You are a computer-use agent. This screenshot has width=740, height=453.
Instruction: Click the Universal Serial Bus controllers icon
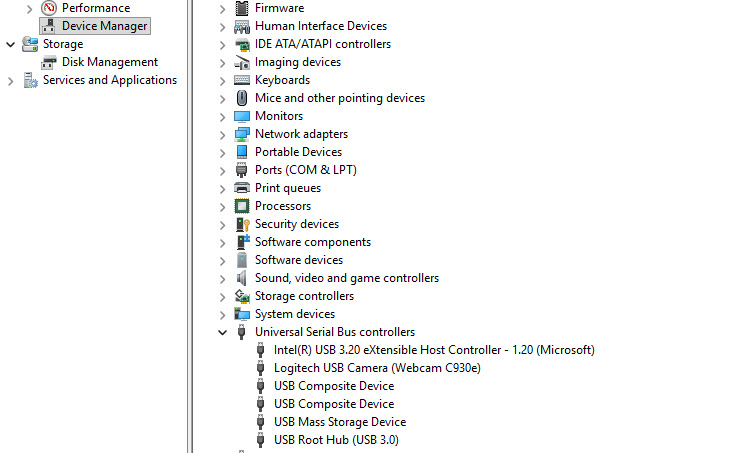click(x=242, y=332)
